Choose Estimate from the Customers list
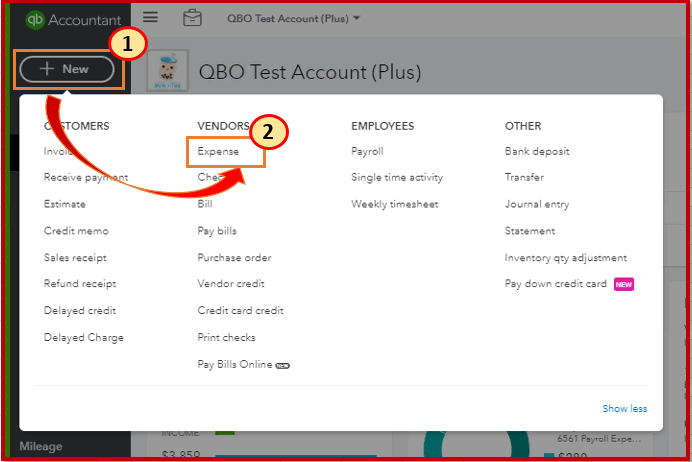 tap(64, 204)
